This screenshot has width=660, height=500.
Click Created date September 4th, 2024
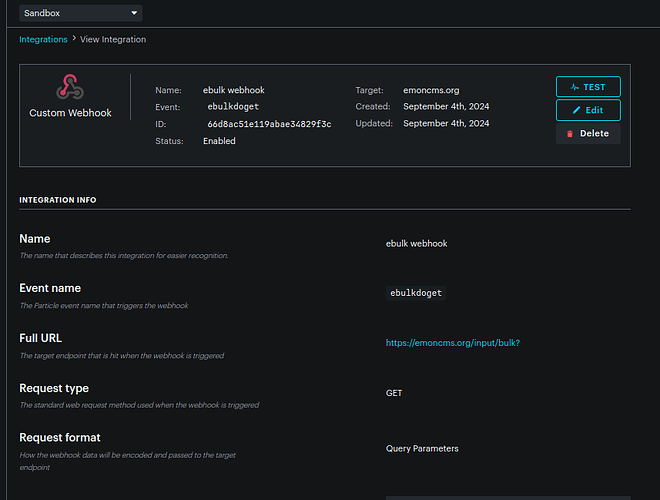pos(446,106)
